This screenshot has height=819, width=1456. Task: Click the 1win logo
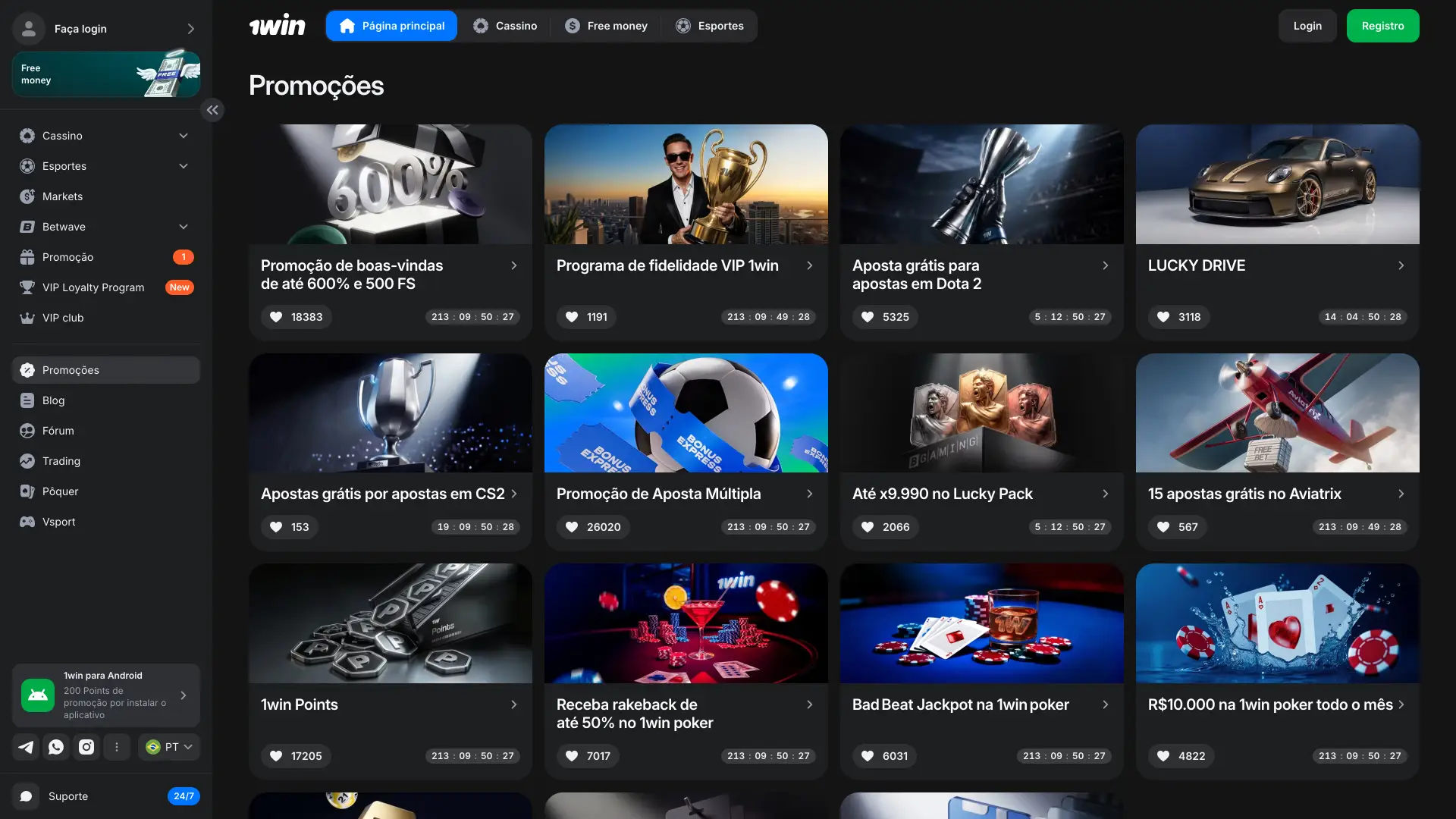[277, 26]
